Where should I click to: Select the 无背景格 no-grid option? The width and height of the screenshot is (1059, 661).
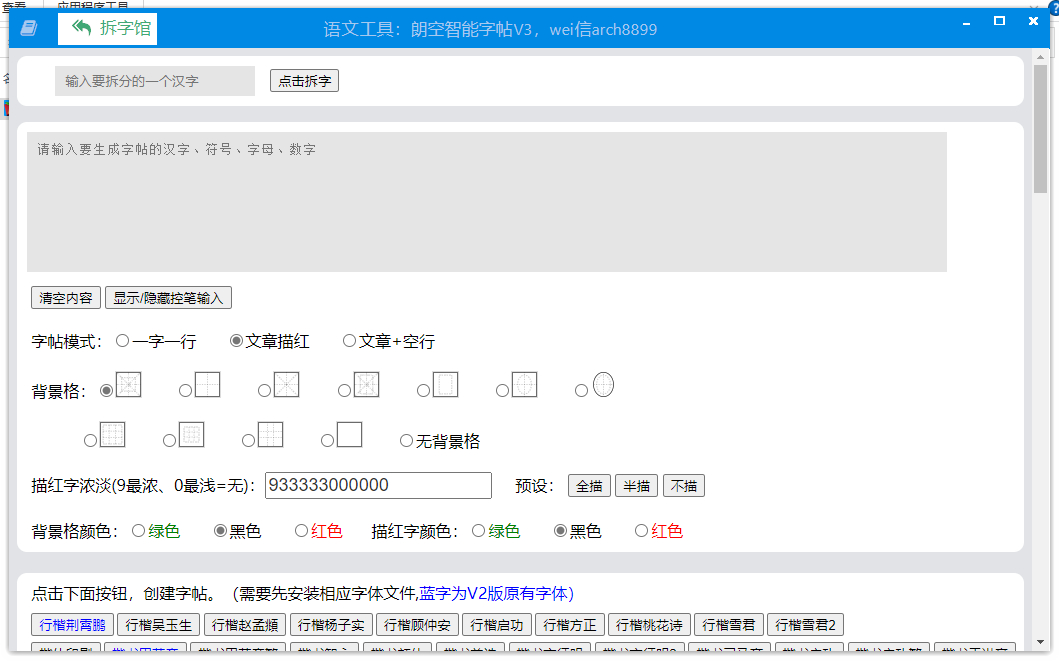(407, 440)
